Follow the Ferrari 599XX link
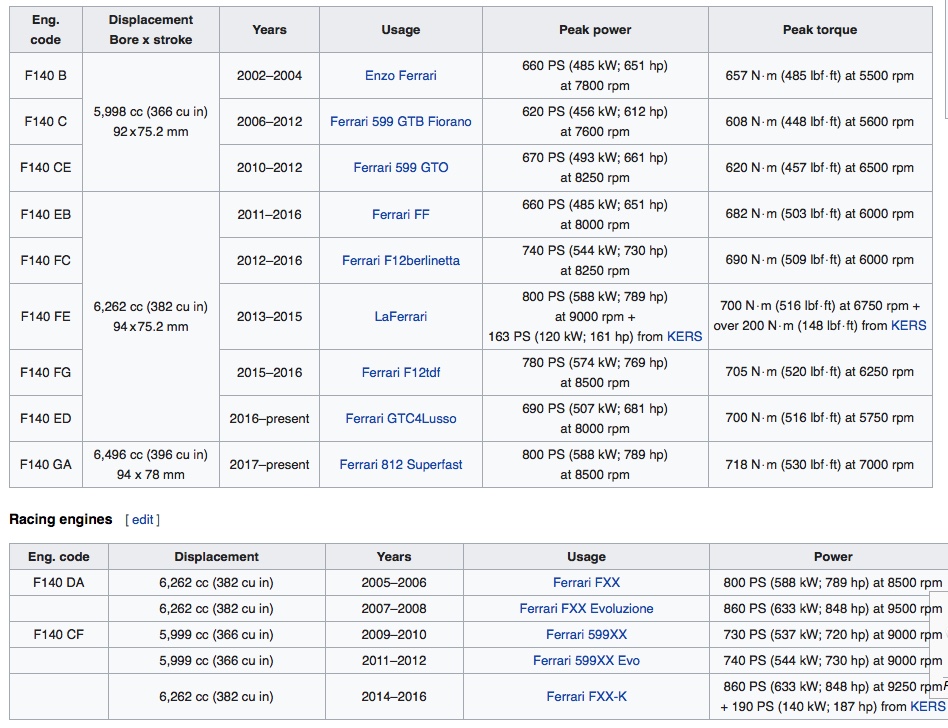 click(586, 635)
